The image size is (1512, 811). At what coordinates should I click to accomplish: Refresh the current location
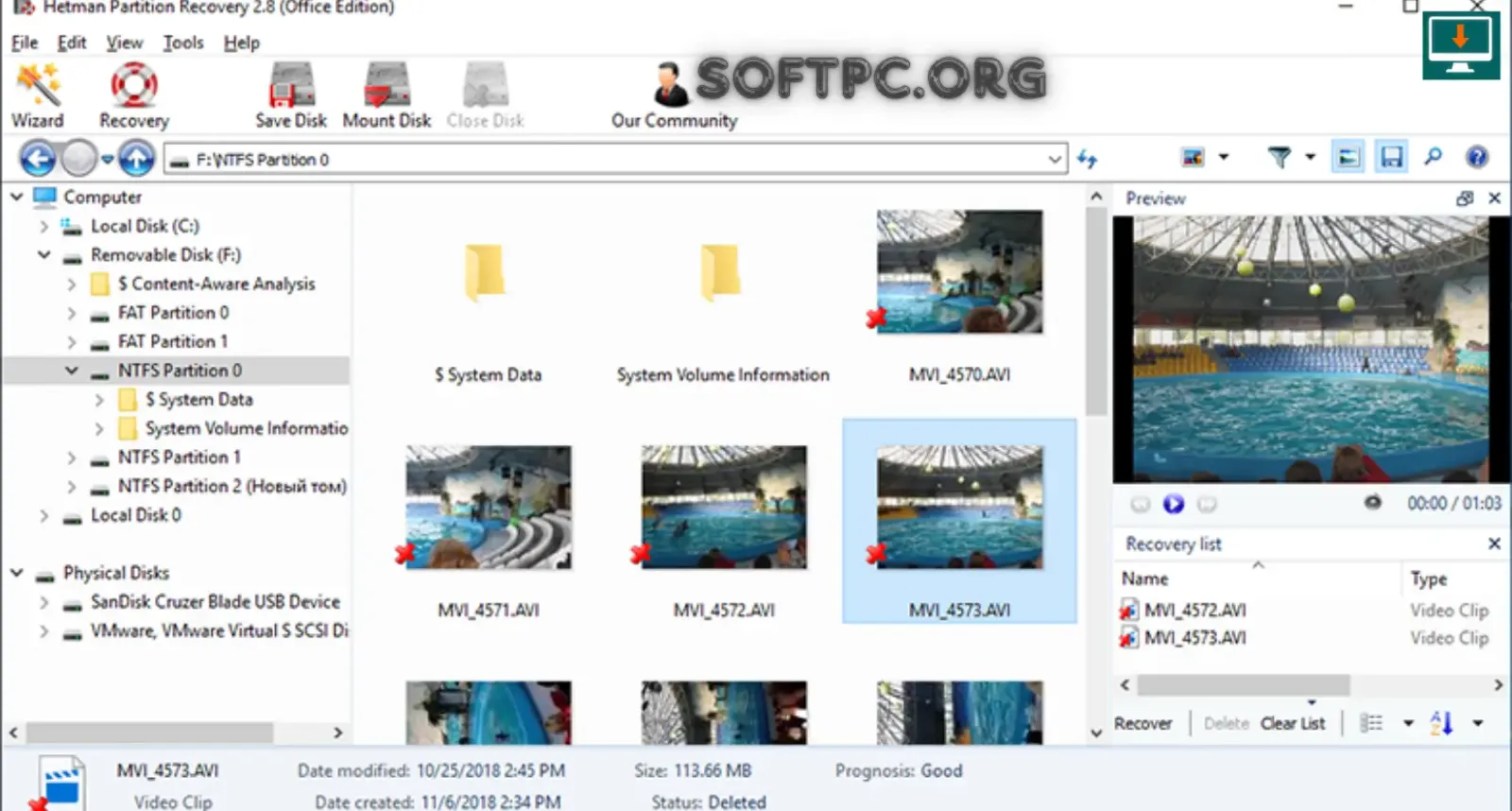point(1088,159)
